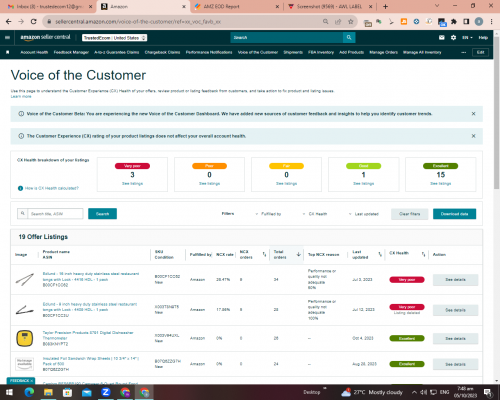Open the settings gear in Seller Central
This screenshot has width=500, height=400.
453,38
